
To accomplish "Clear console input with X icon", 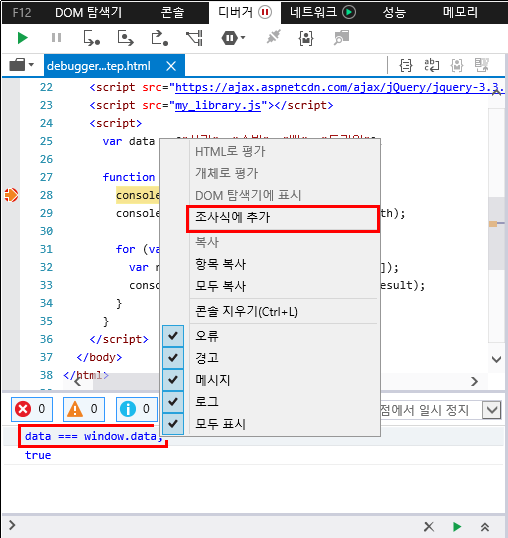I will [x=429, y=526].
